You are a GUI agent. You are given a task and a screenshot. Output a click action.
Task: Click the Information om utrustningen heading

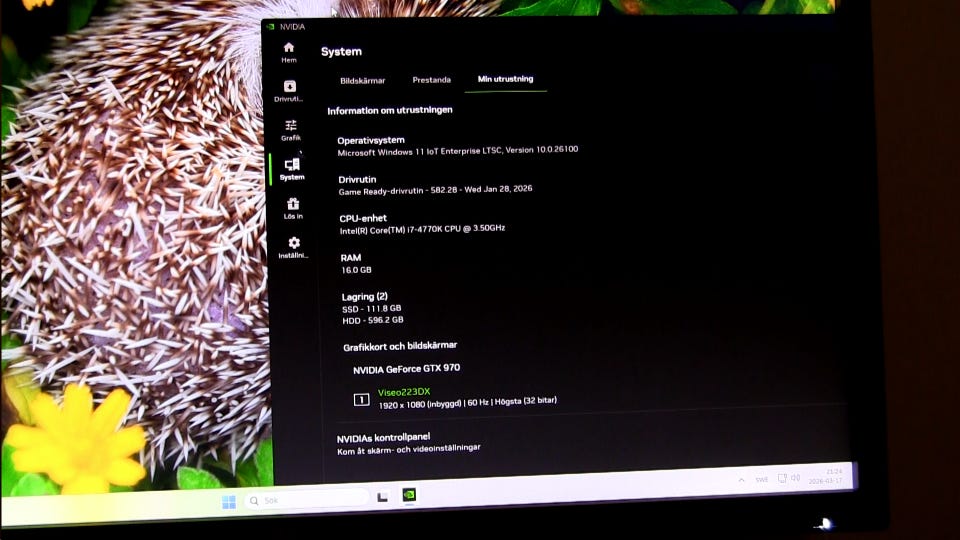click(x=390, y=110)
